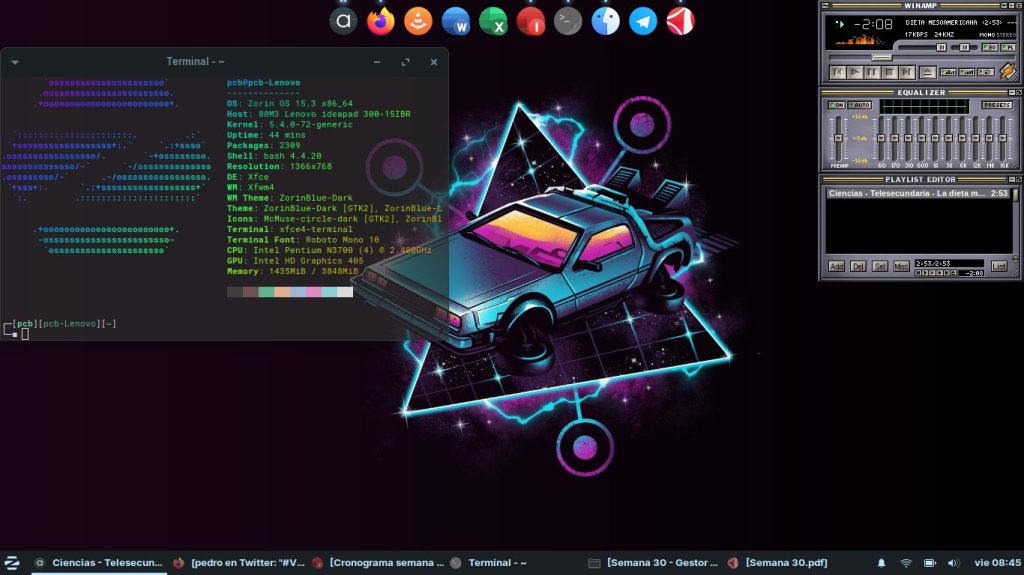Open VLC media player from the dock
The width and height of the screenshot is (1024, 575).
tap(418, 21)
